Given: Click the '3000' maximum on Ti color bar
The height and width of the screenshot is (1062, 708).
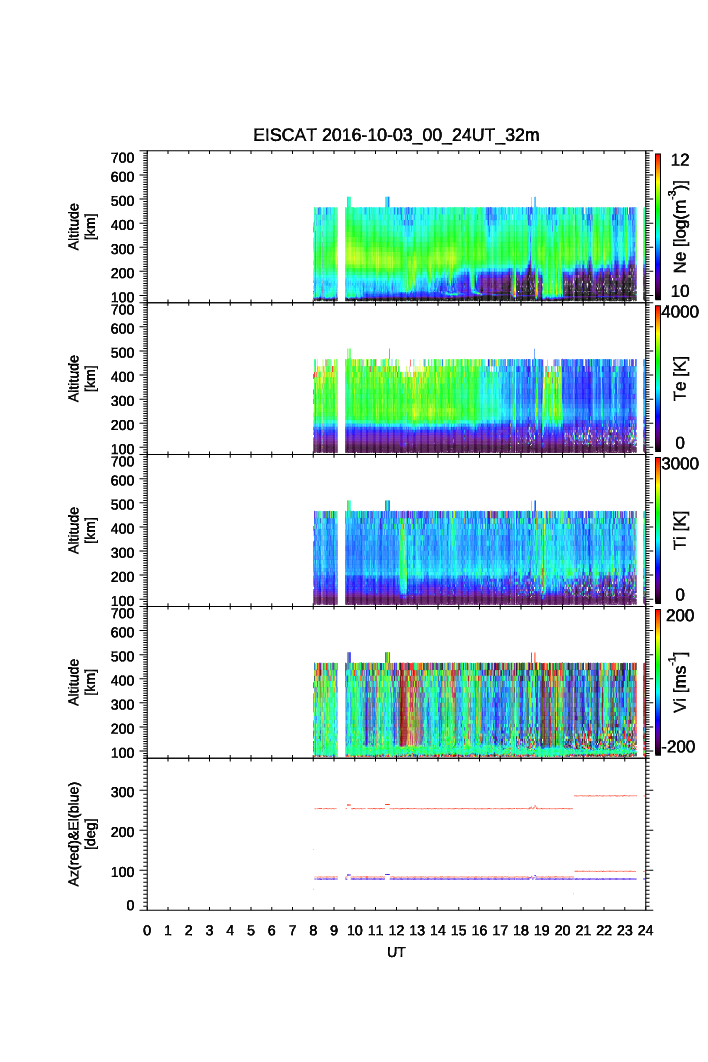Looking at the screenshot, I should (680, 464).
